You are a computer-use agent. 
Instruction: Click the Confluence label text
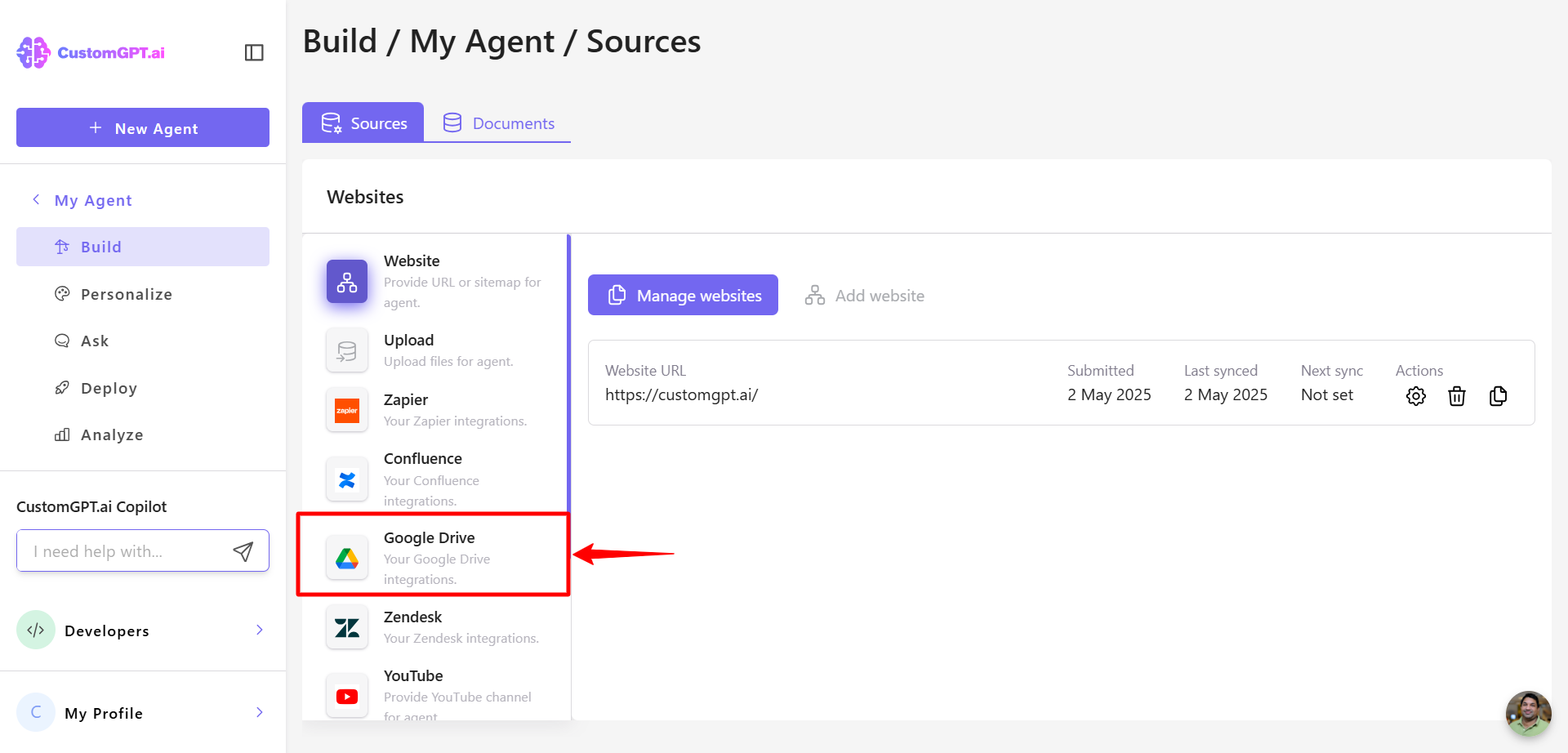422,458
